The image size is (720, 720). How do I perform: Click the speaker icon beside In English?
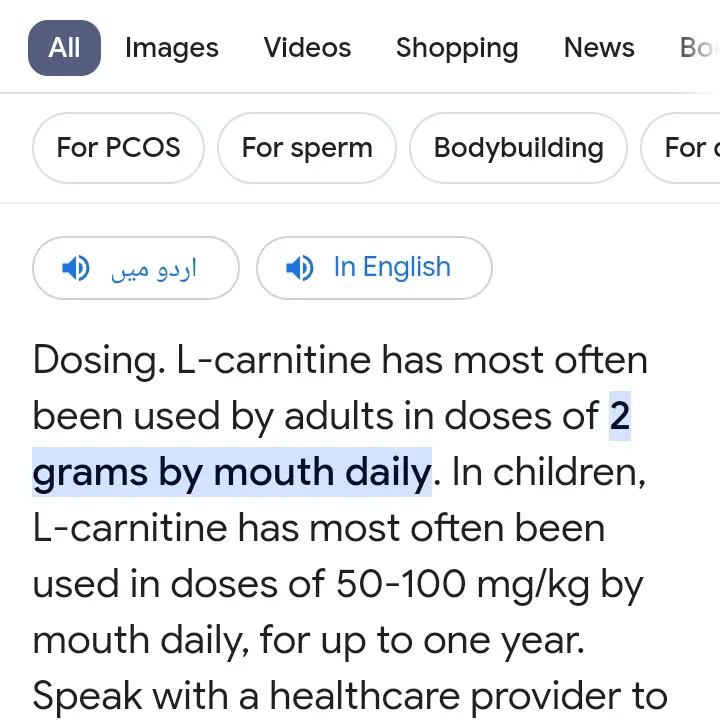pyautogui.click(x=299, y=268)
